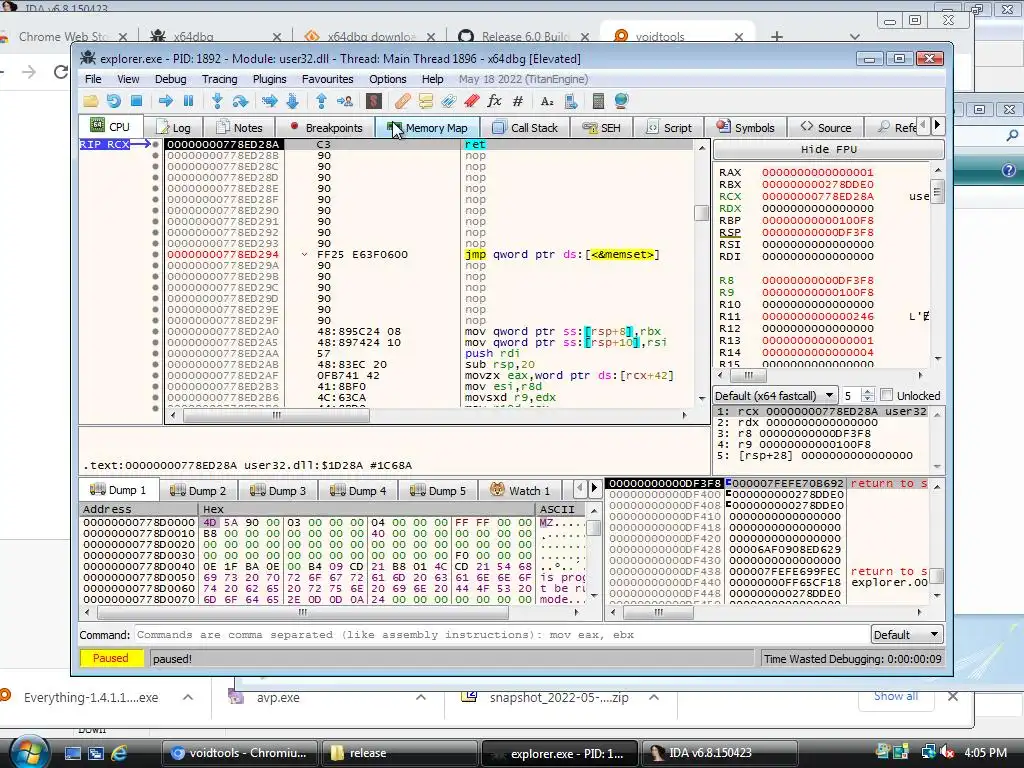Open the Default command language dropdown
This screenshot has height=768, width=1024.
tap(907, 635)
